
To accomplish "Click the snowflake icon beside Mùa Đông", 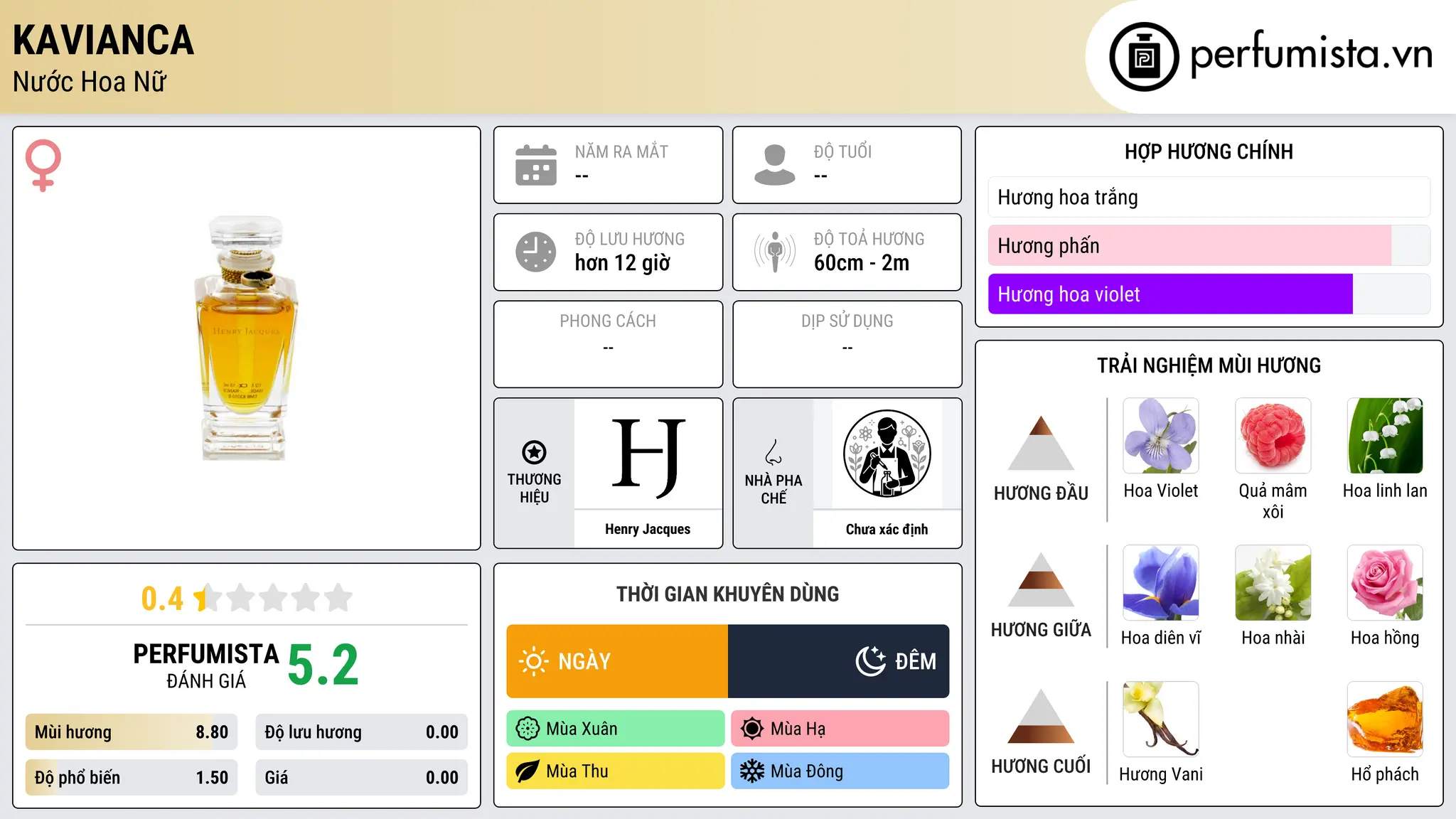I will (752, 771).
